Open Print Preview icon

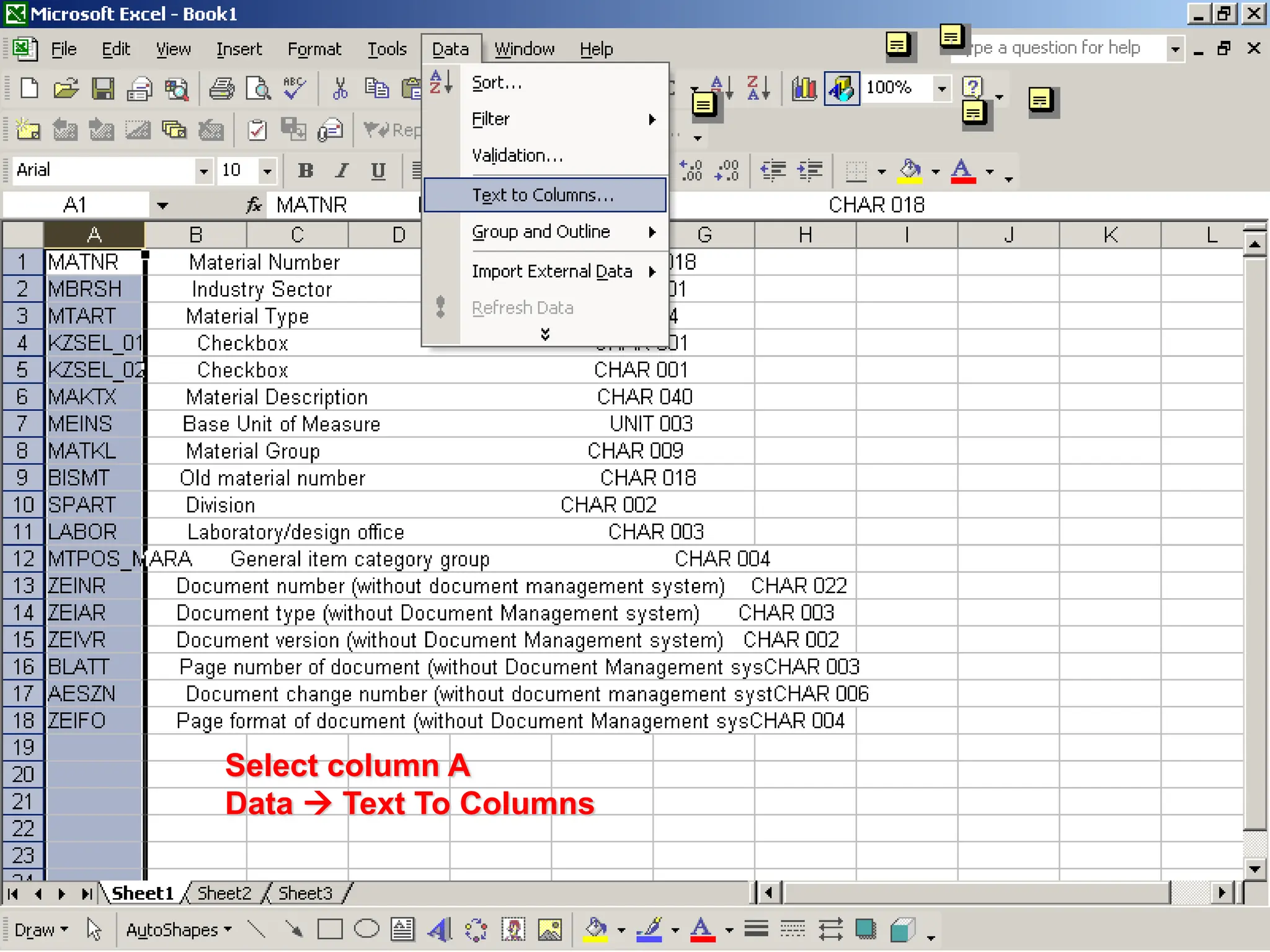coord(258,89)
